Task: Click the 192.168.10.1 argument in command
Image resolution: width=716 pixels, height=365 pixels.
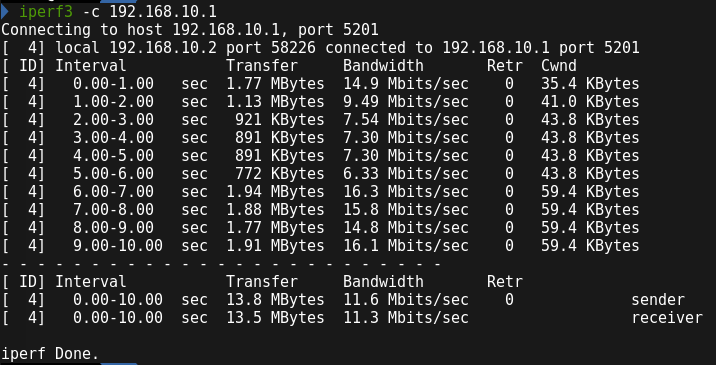Action: 163,11
